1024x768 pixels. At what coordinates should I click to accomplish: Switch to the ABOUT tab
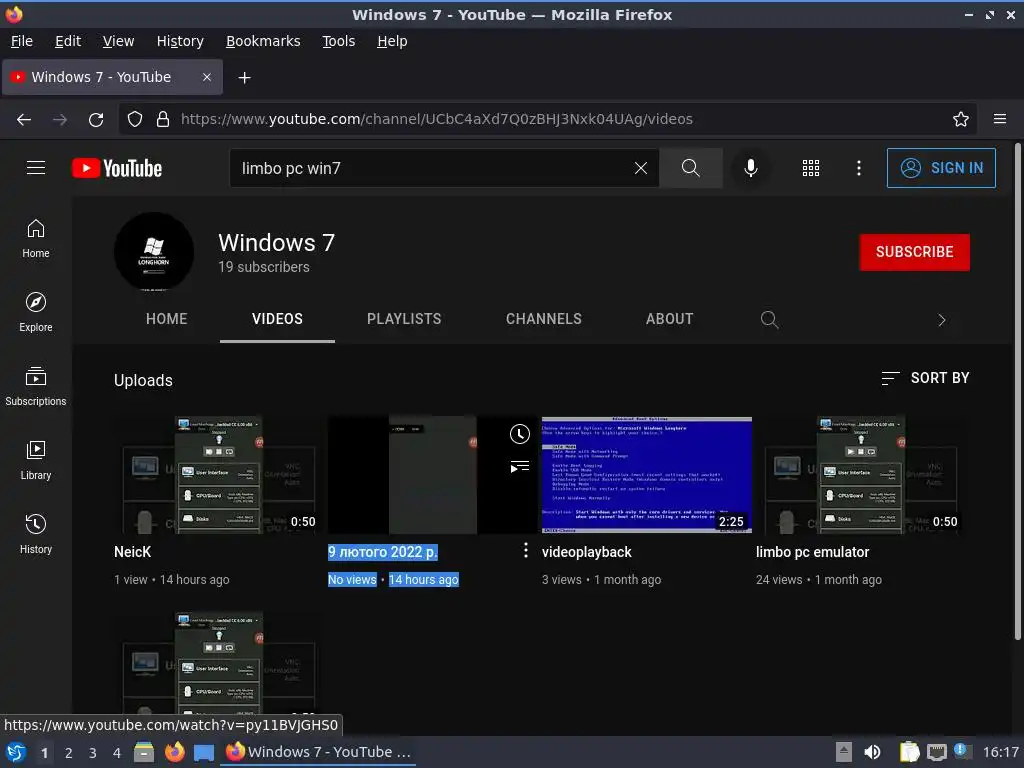(669, 319)
